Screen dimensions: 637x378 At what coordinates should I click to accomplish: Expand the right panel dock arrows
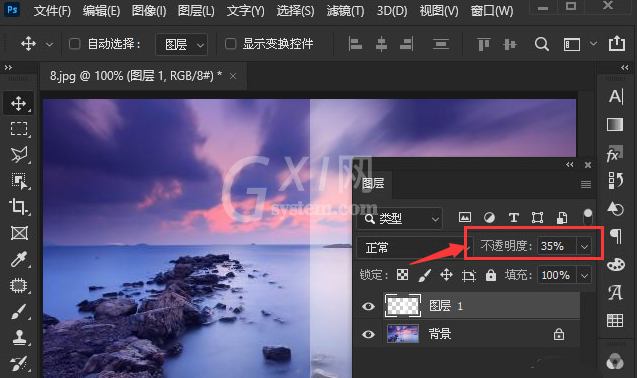tap(625, 67)
